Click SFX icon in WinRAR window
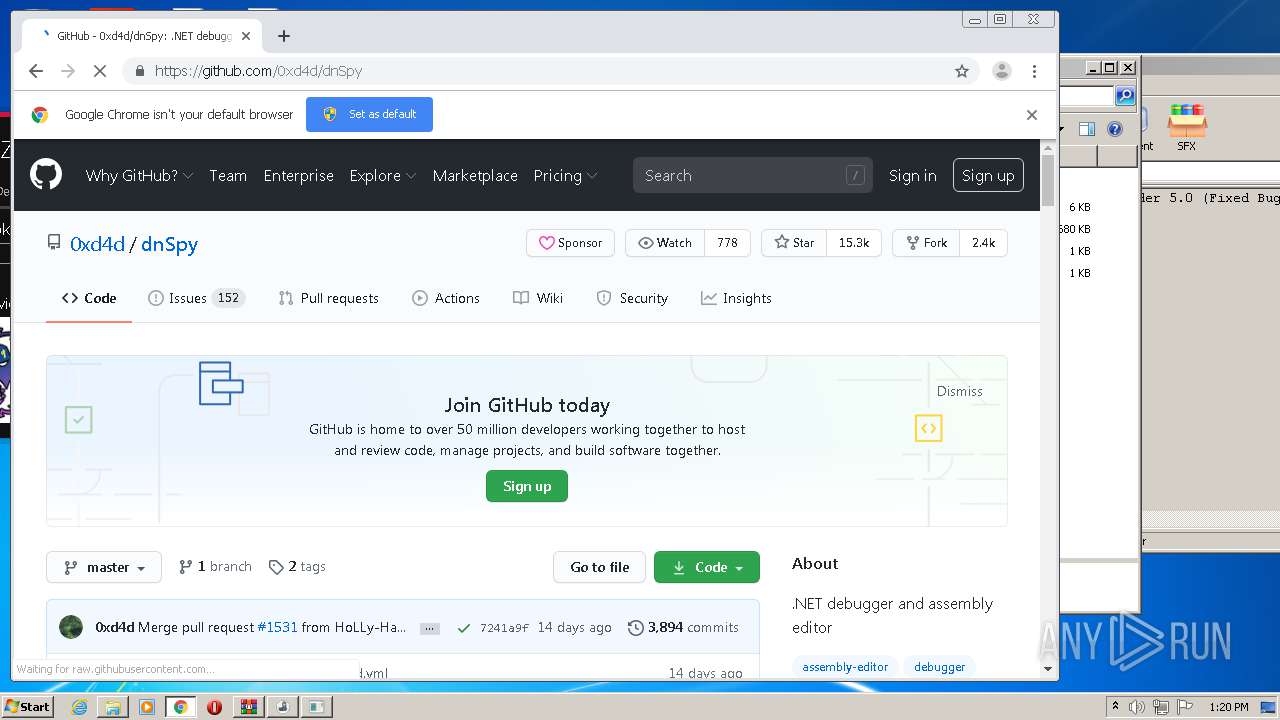The width and height of the screenshot is (1280, 720). point(1187,127)
